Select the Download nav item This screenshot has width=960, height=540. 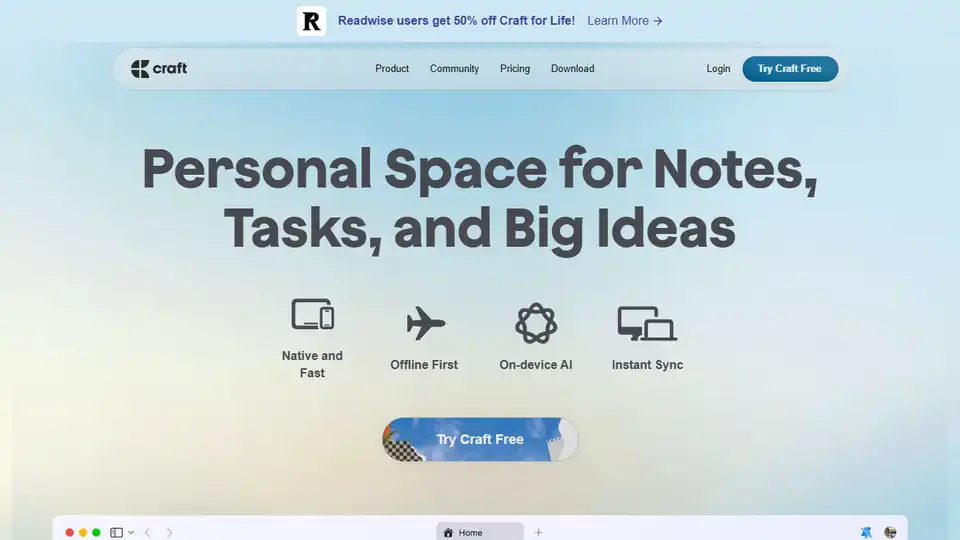point(572,69)
